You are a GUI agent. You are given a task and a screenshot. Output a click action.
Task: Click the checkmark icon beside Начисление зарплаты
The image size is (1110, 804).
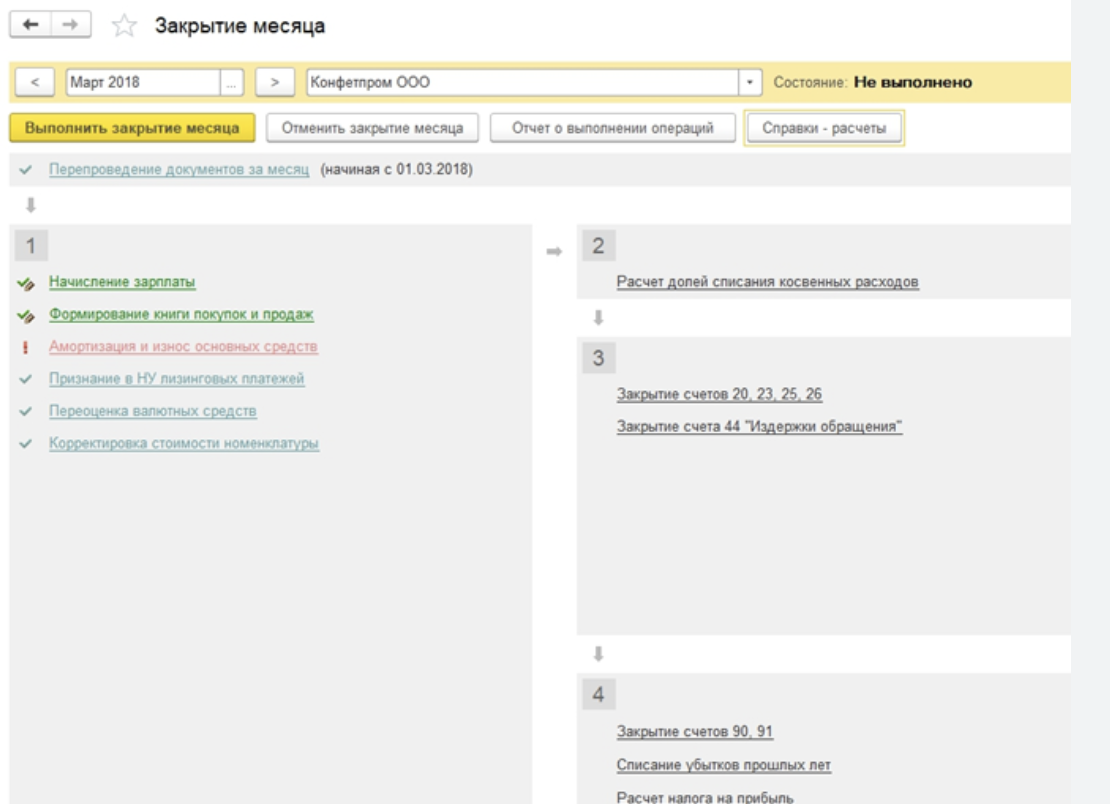coord(26,283)
